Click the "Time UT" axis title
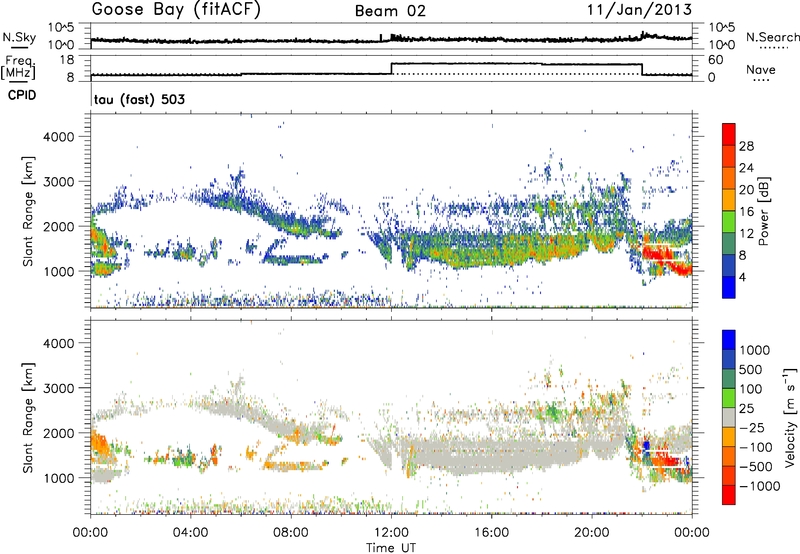800x554 pixels. [391, 548]
